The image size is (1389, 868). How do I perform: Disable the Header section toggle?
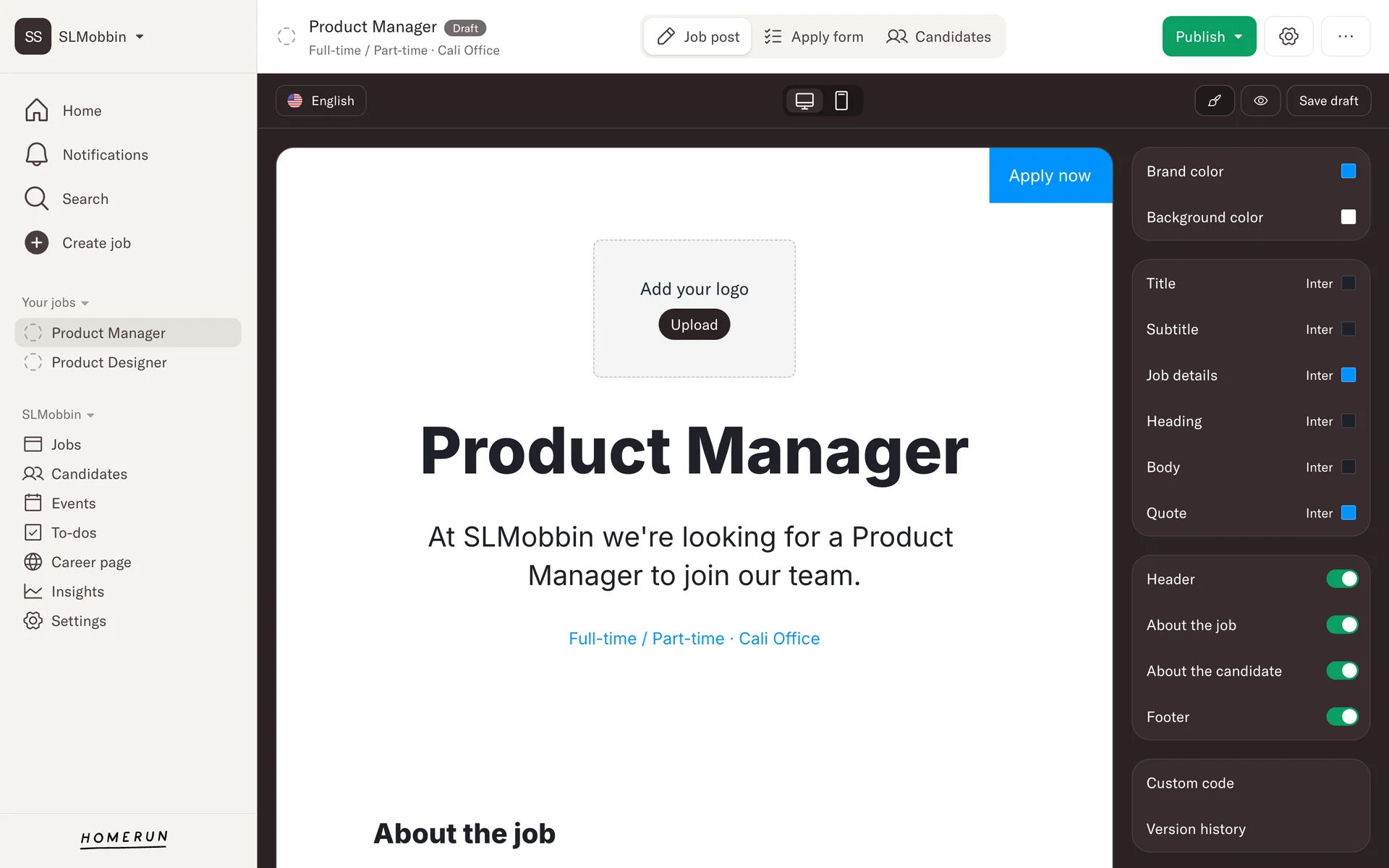[x=1342, y=579]
